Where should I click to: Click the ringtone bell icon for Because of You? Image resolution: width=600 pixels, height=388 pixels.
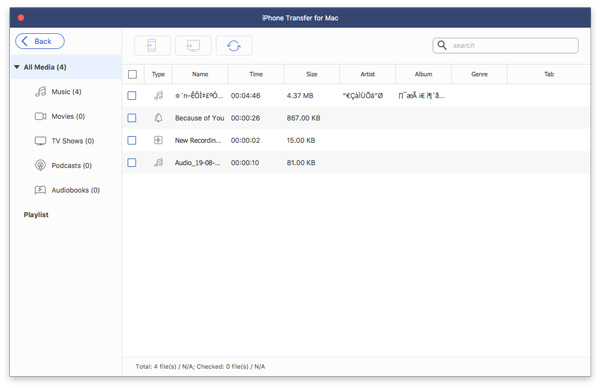point(158,118)
